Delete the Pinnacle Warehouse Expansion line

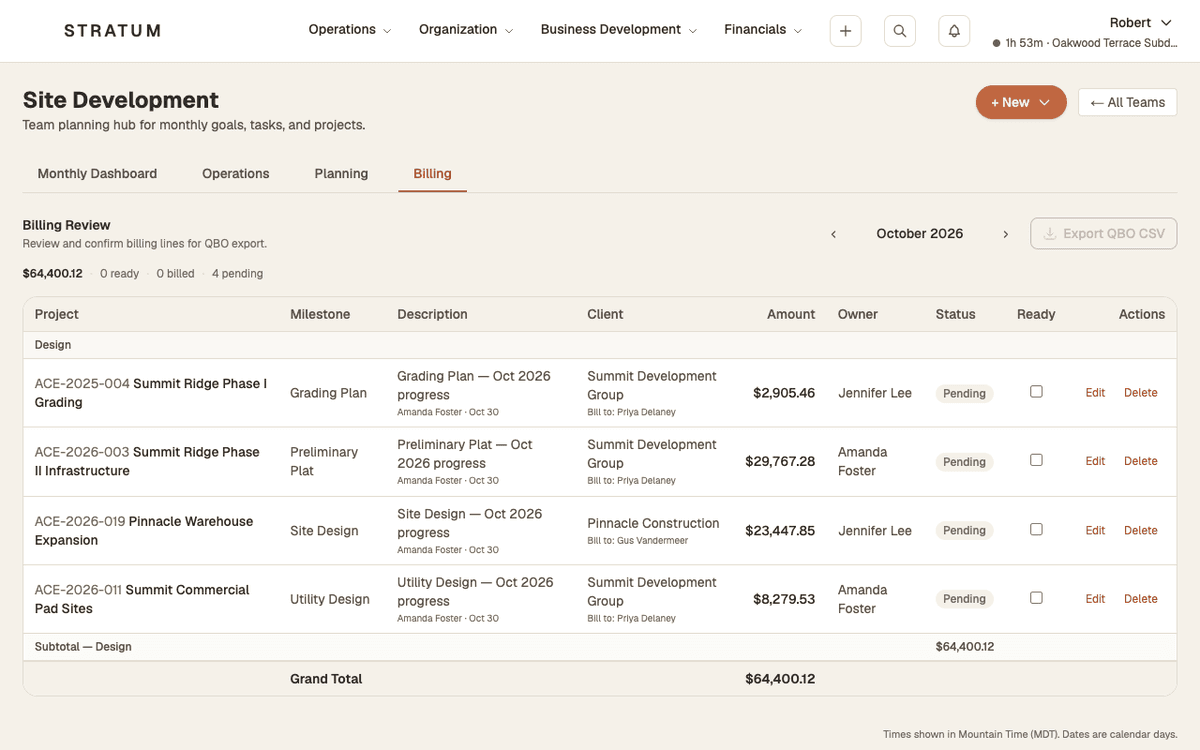[x=1140, y=531]
